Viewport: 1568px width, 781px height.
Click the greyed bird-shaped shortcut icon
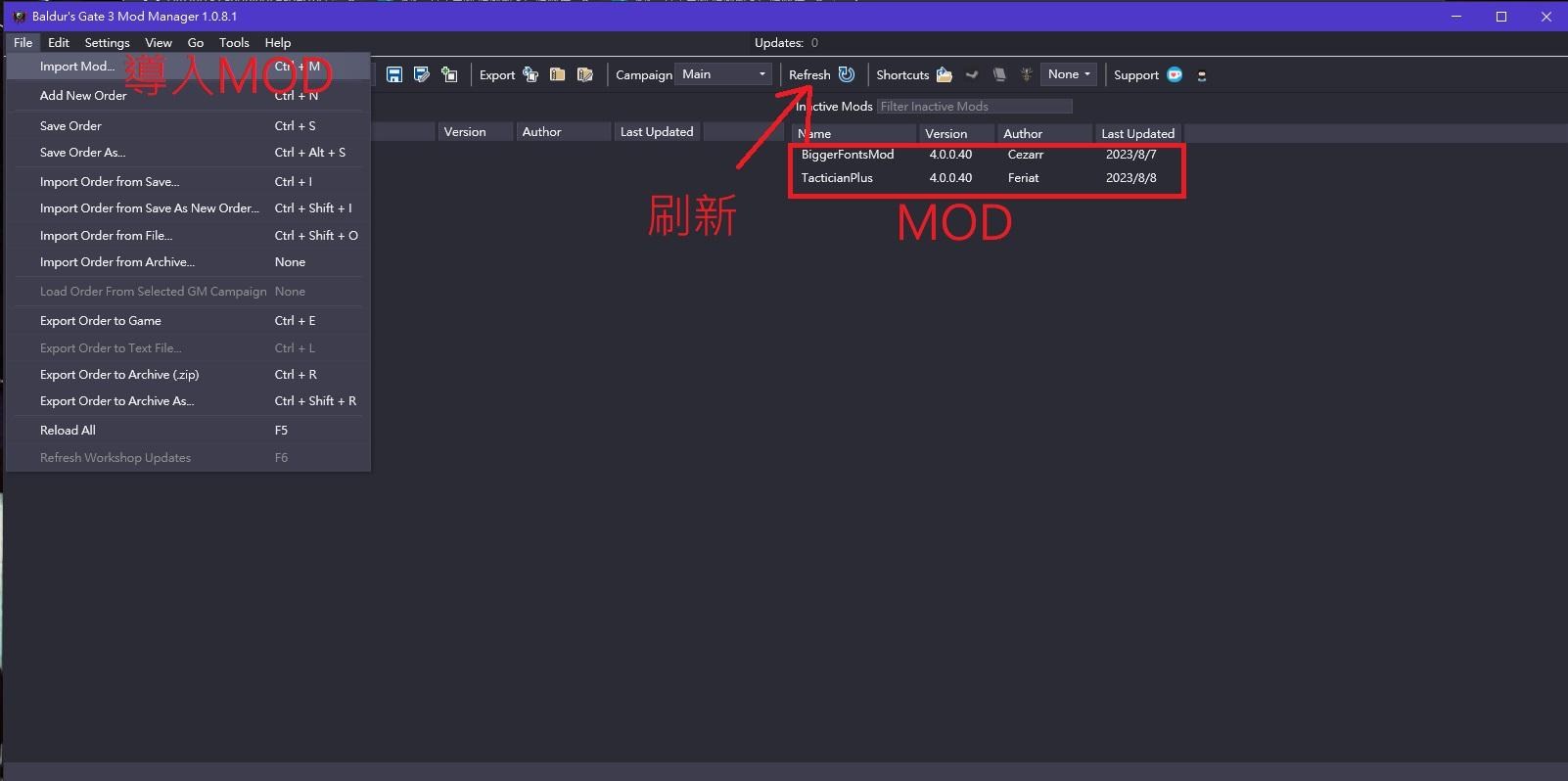(x=972, y=74)
